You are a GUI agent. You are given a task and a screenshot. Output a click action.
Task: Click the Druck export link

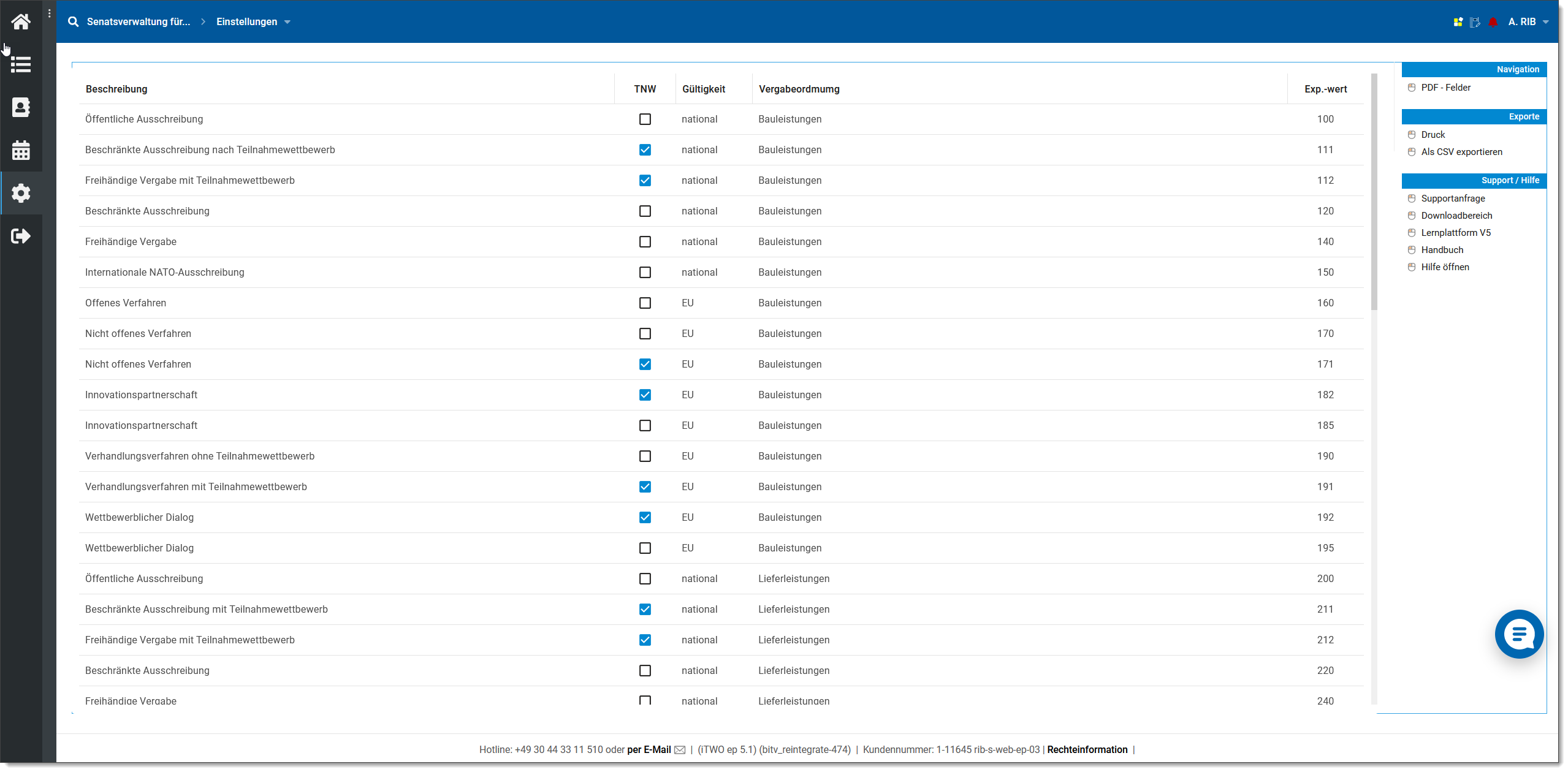point(1433,135)
